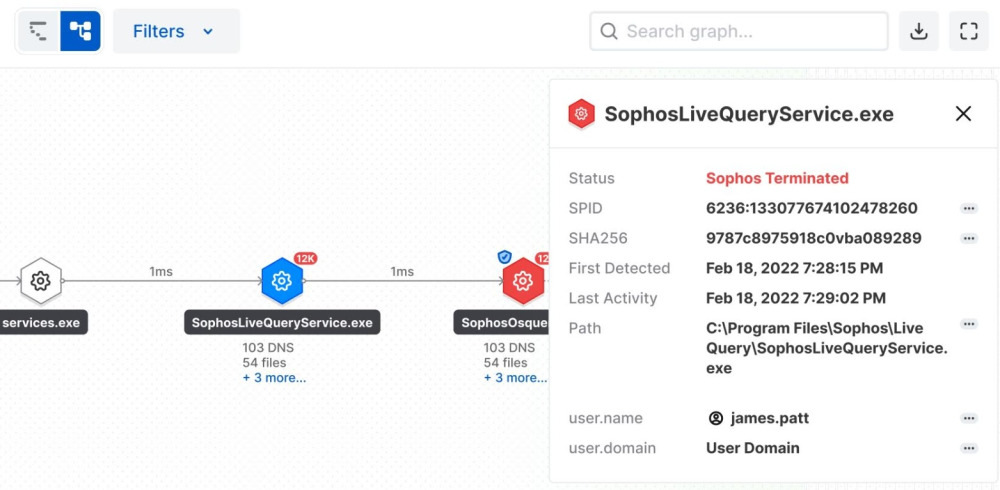Close the SophosLiveQueryService.exe details panel
Screen dimensions: 1000x490
(963, 114)
